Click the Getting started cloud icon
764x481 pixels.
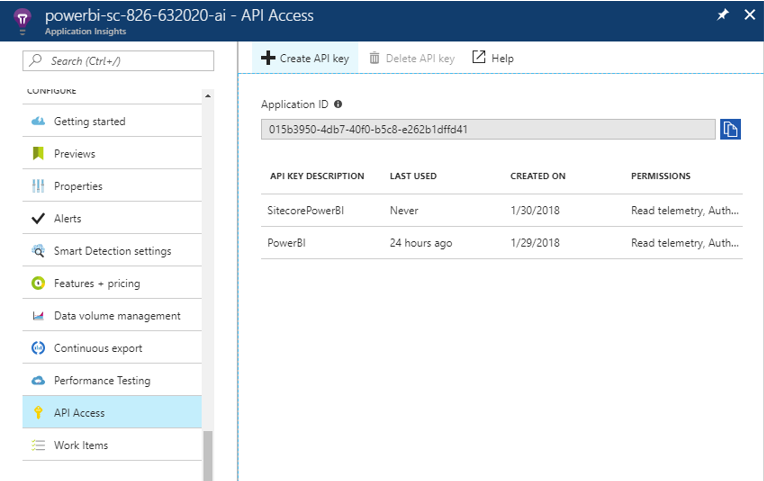[38, 122]
